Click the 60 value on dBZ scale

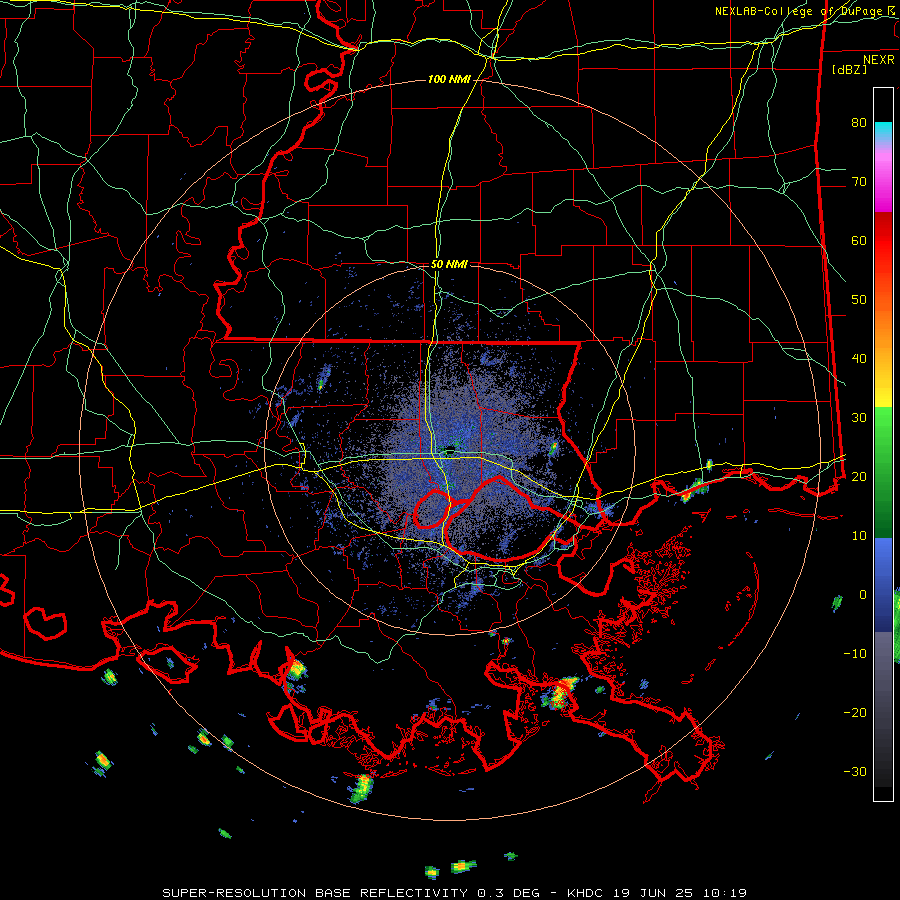point(859,240)
